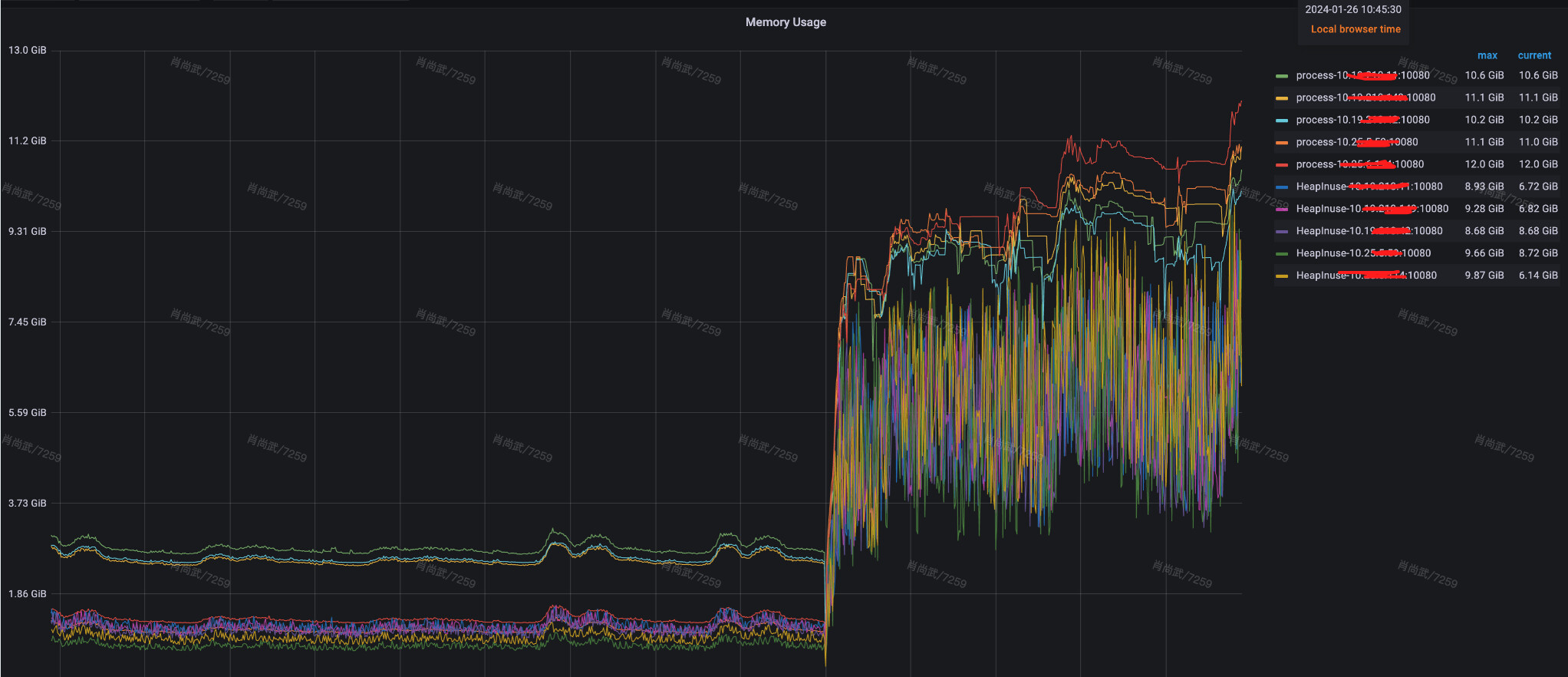
Task: Isolate the HeapInuse series name with 8.68 GiB max
Action: (1369, 231)
